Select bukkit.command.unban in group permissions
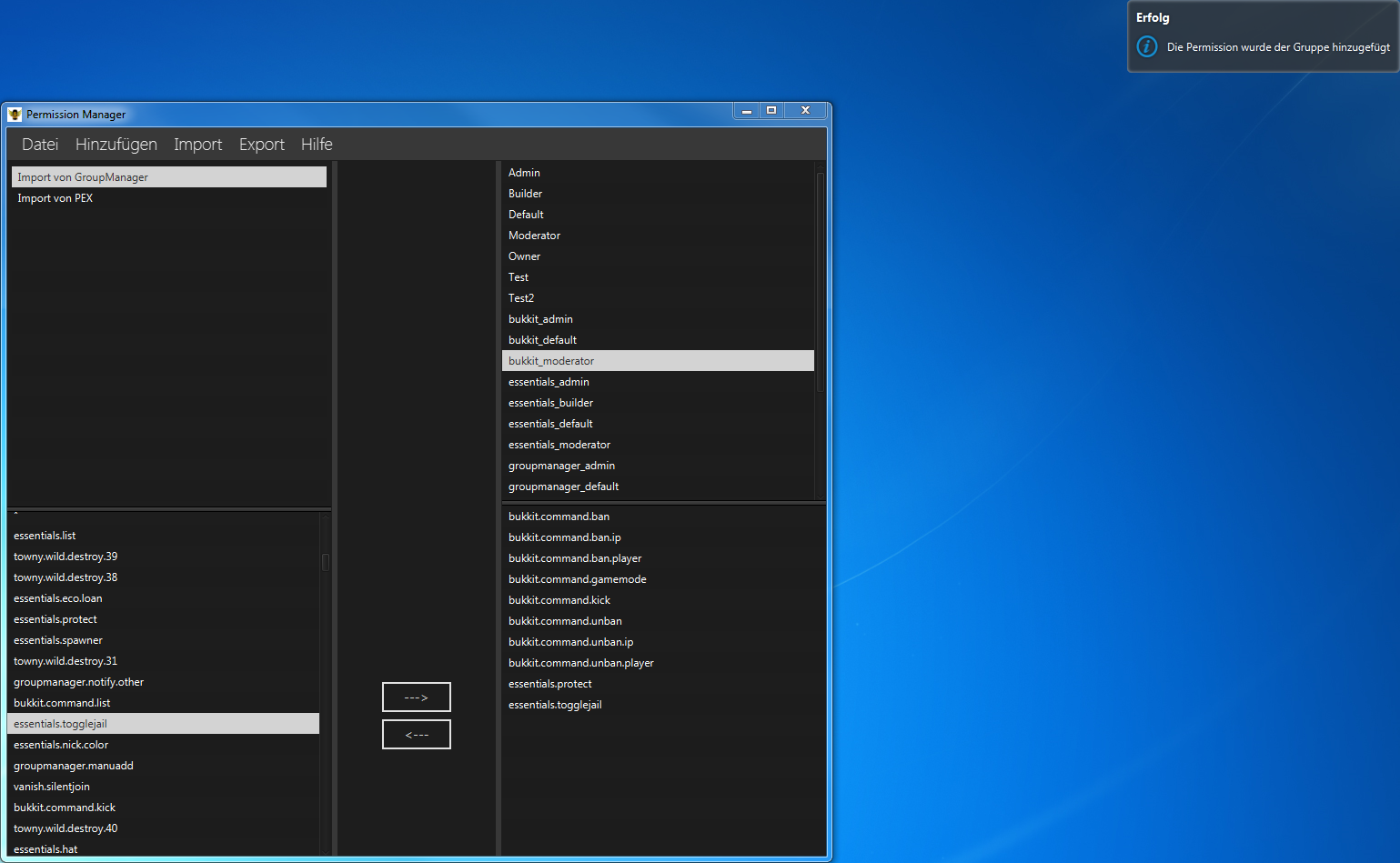Screen dimensions: 1400x863 663,621
